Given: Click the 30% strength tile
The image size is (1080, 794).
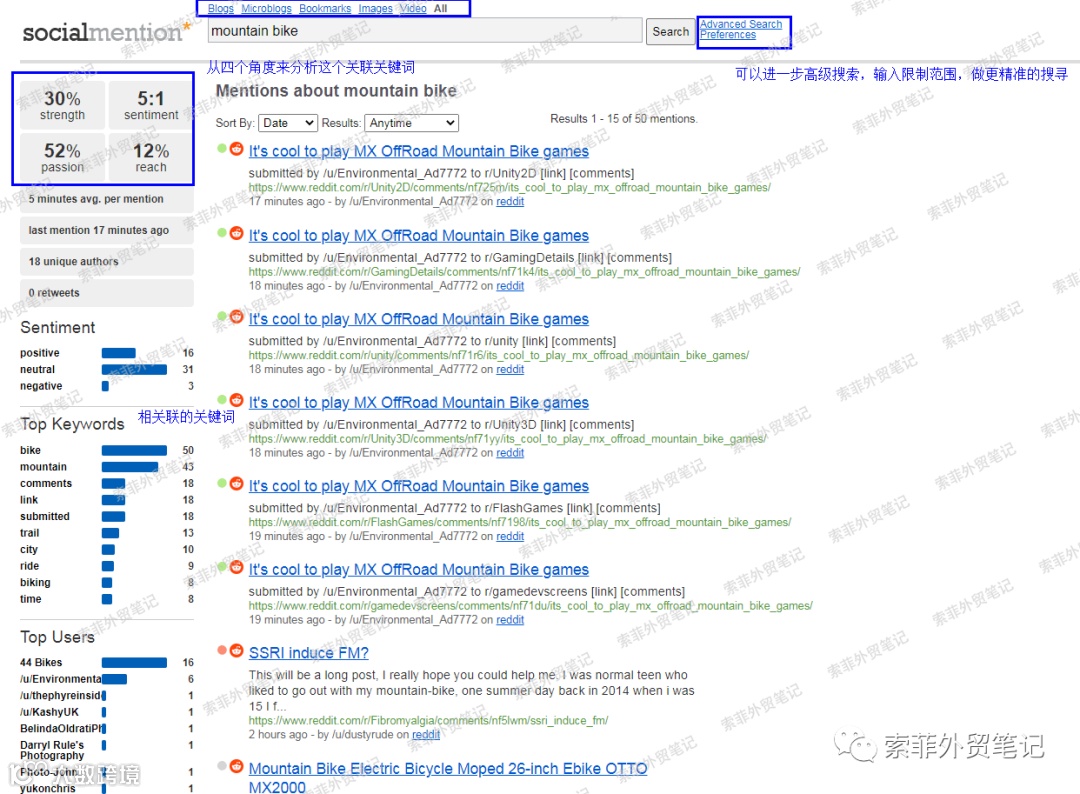Looking at the screenshot, I should pos(62,105).
